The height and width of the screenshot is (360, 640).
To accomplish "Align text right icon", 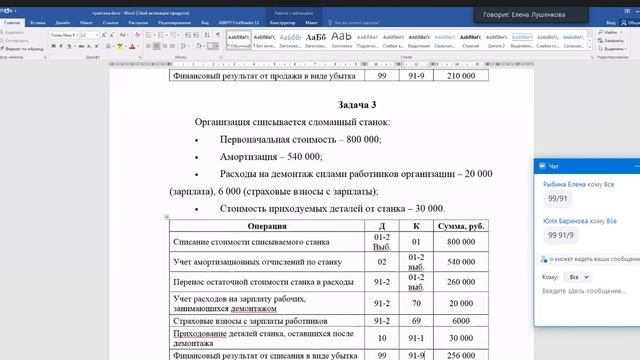I will pyautogui.click(x=164, y=46).
